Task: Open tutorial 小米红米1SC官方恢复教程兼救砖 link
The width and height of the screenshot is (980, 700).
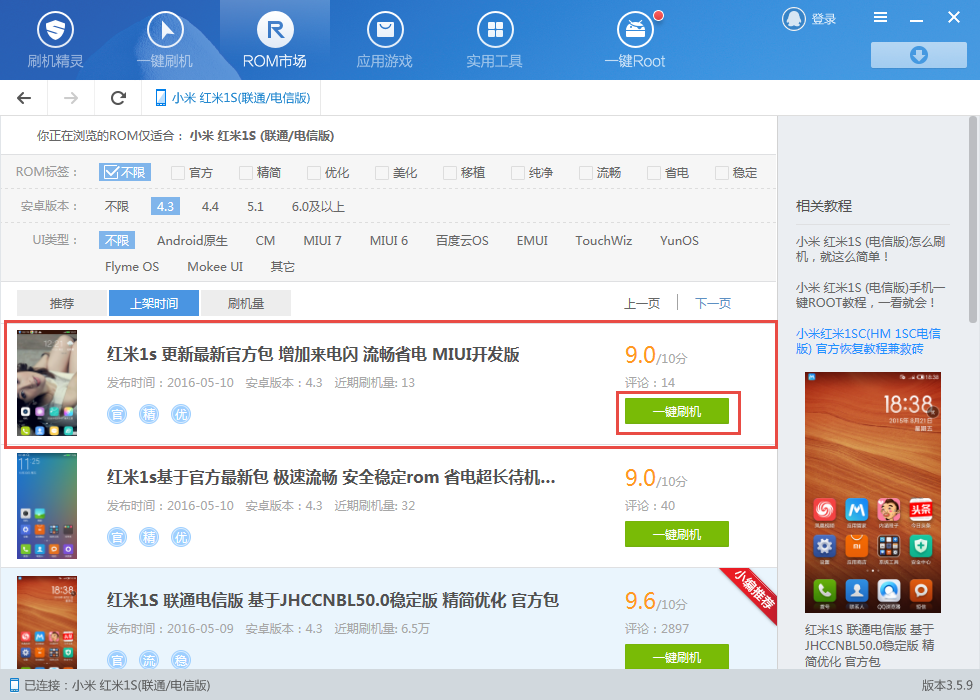Action: 868,341
